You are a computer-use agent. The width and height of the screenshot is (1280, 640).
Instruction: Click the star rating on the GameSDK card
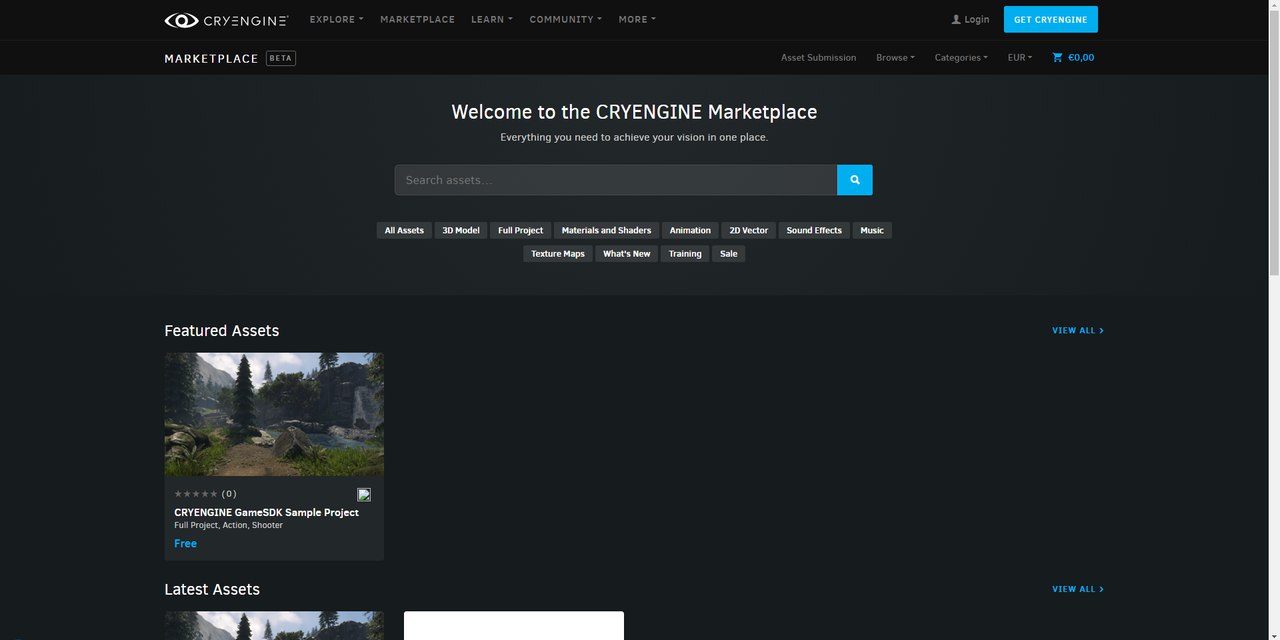click(x=196, y=494)
